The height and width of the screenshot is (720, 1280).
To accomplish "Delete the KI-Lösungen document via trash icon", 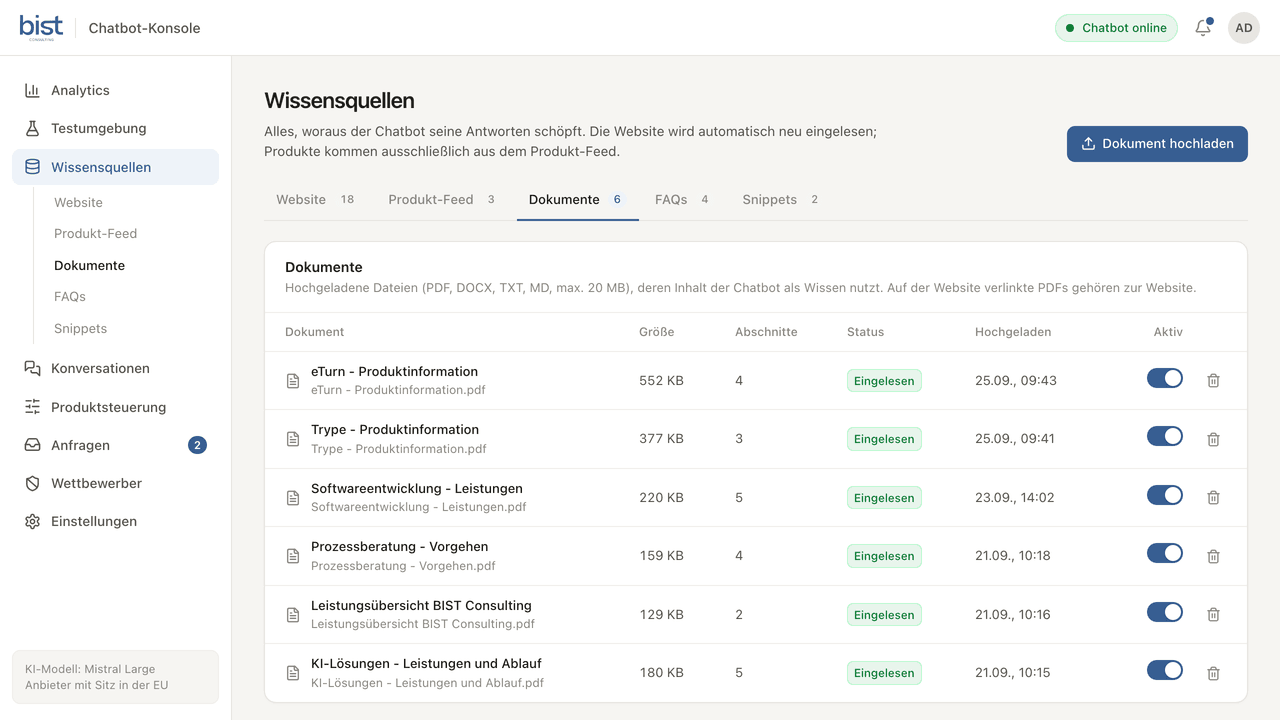I will point(1213,673).
